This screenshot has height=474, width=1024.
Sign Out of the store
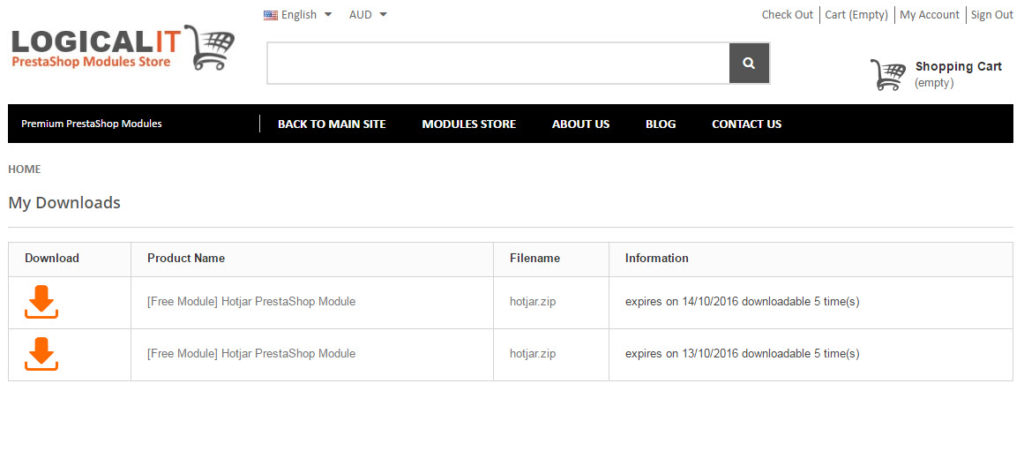pos(991,15)
